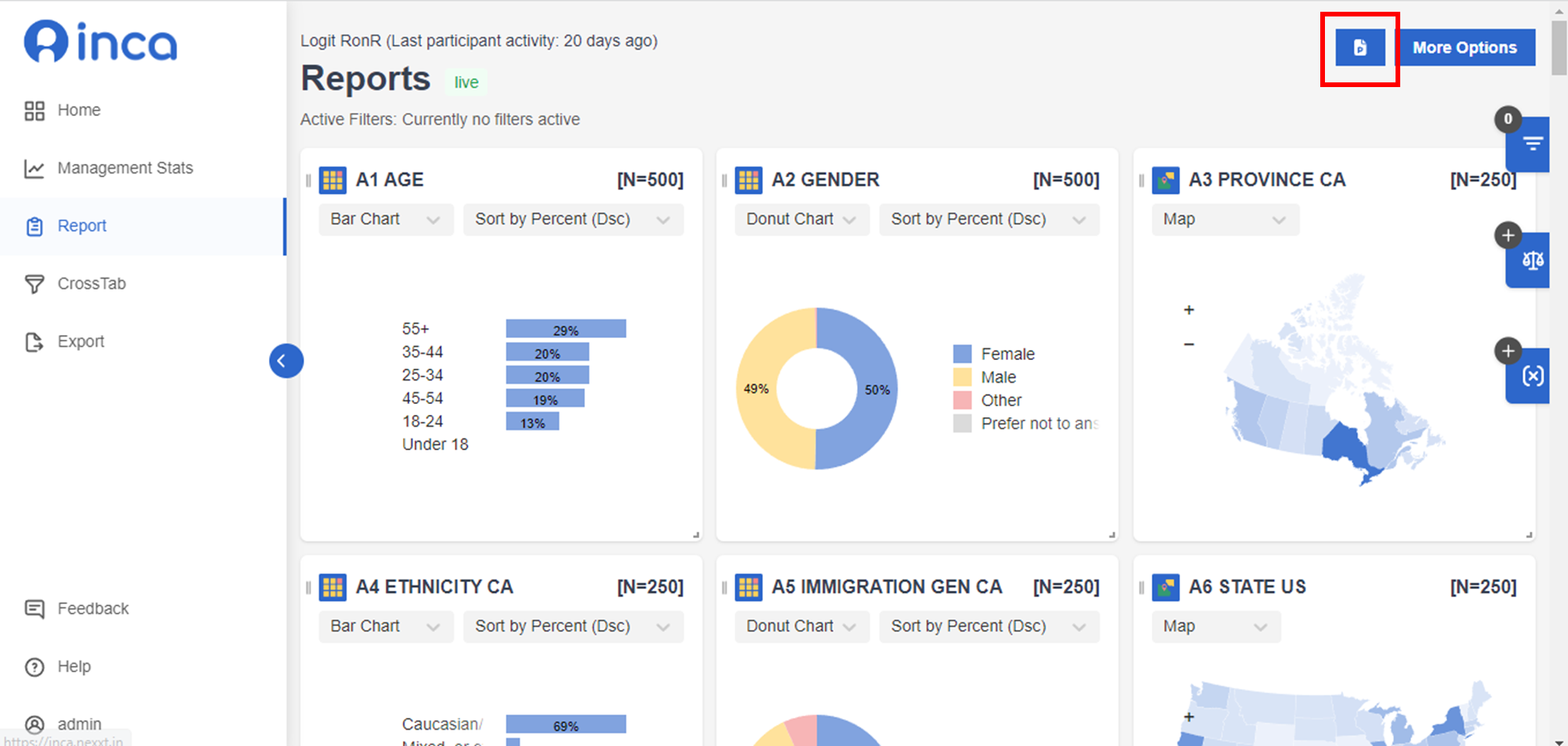Click A1 AGE card corner resize handle

pos(696,535)
